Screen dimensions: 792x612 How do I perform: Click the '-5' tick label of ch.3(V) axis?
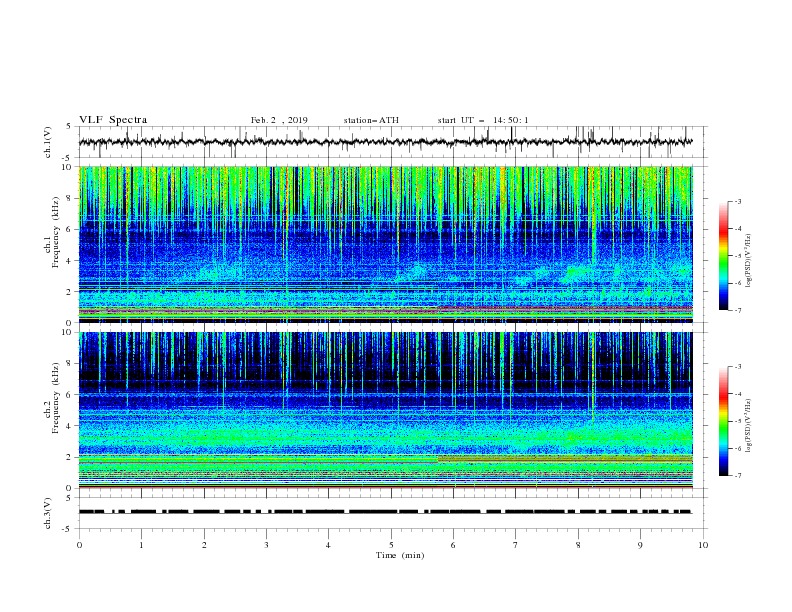(x=68, y=529)
